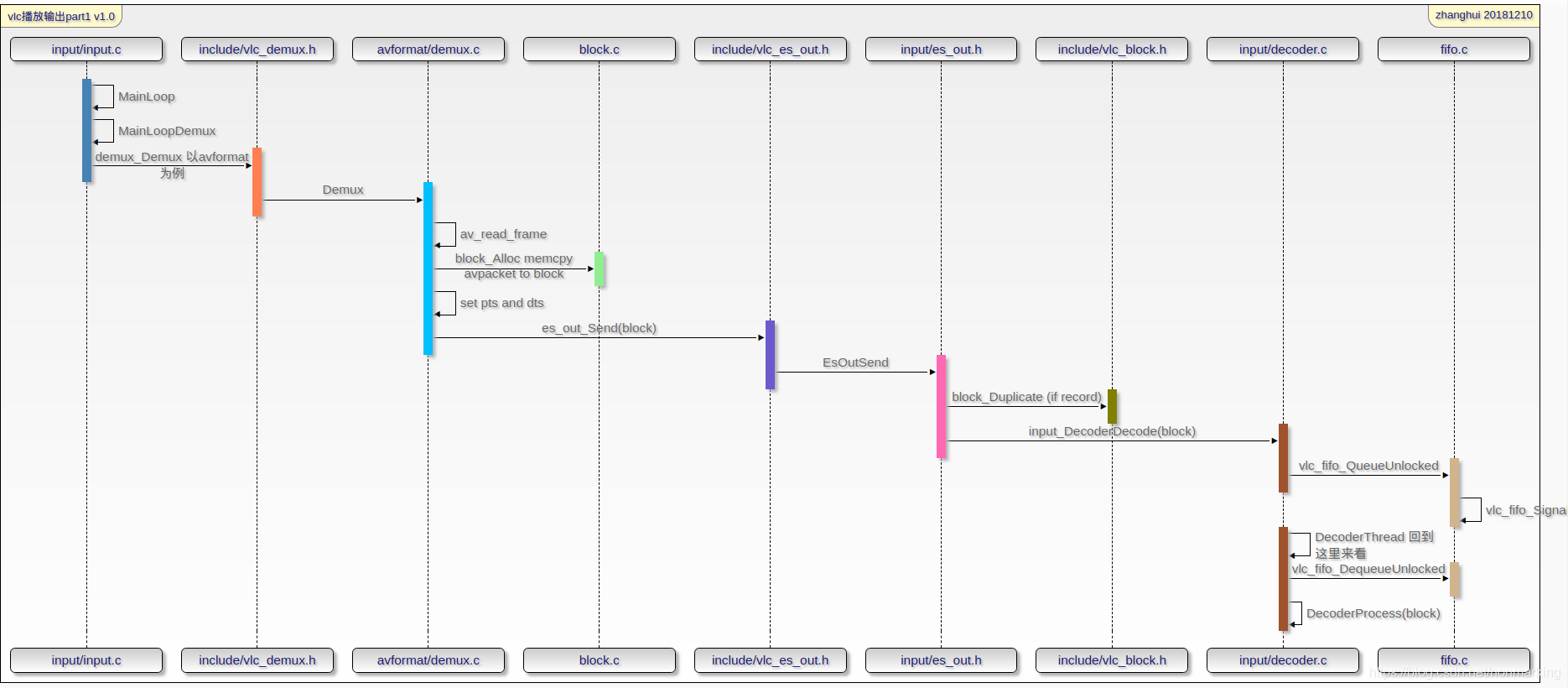Click purple activation bar on vlc_es_out.h lifeline
The height and width of the screenshot is (688, 1568).
click(770, 355)
